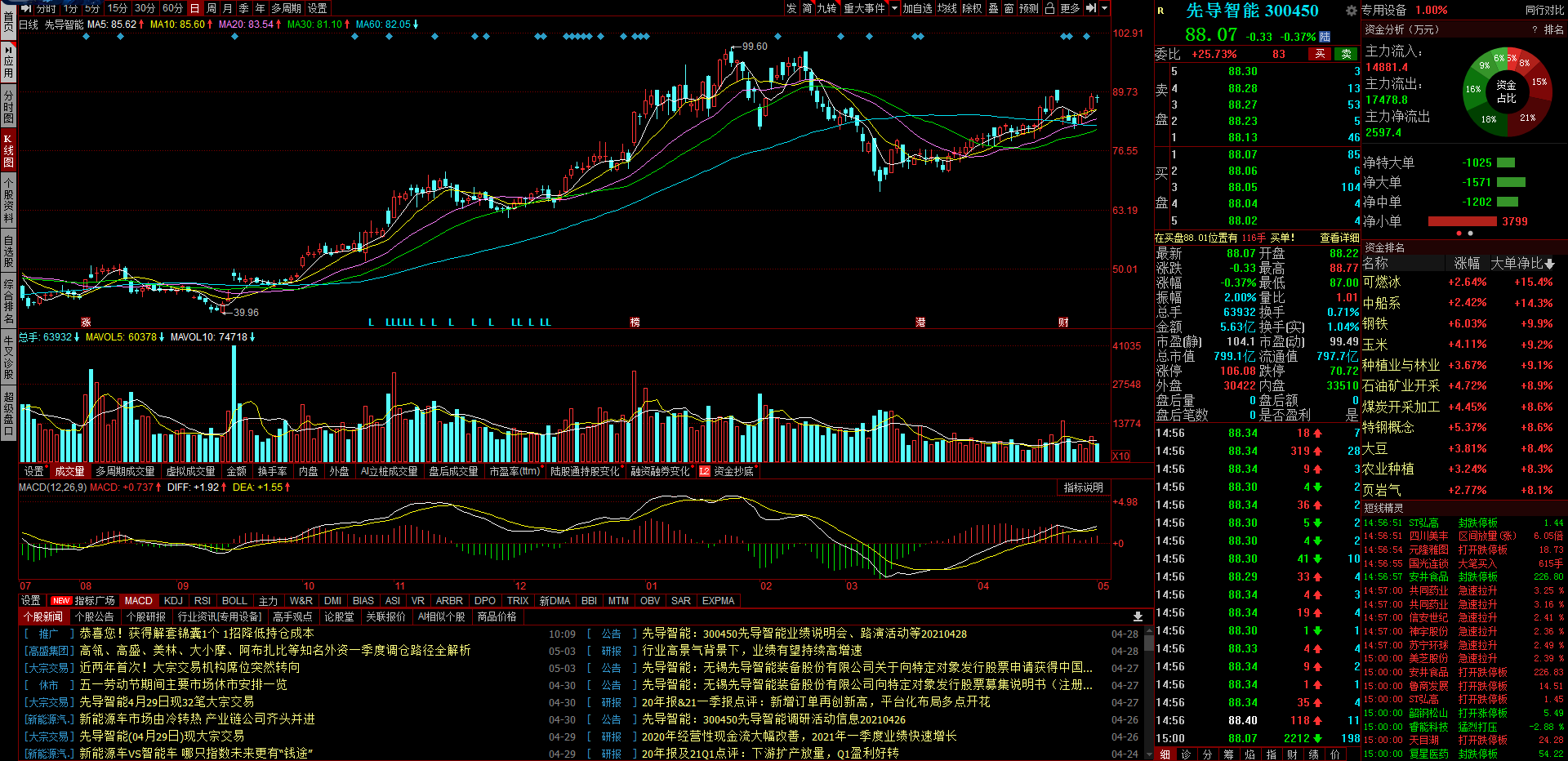Click the 绩 performance icon at bottom
Screen dimensions: 1568x761
pos(1313,754)
